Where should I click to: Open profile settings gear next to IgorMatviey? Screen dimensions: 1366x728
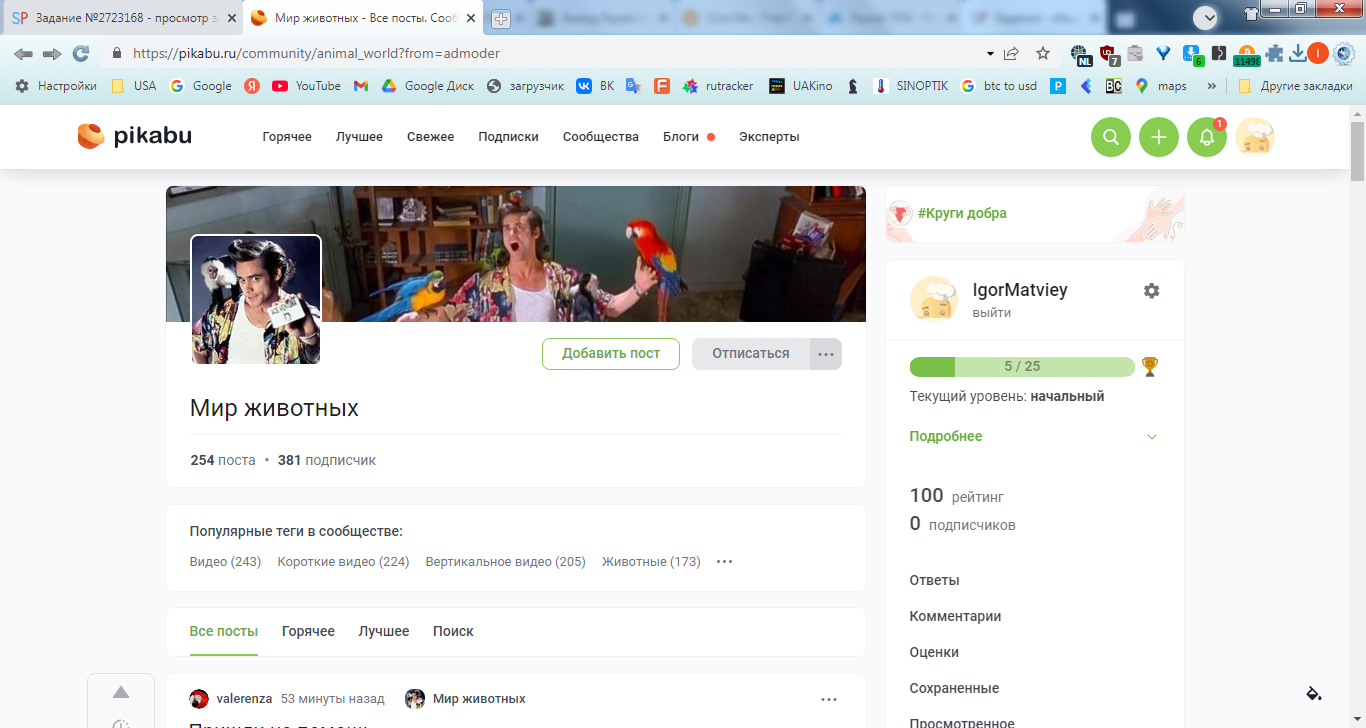(x=1151, y=290)
